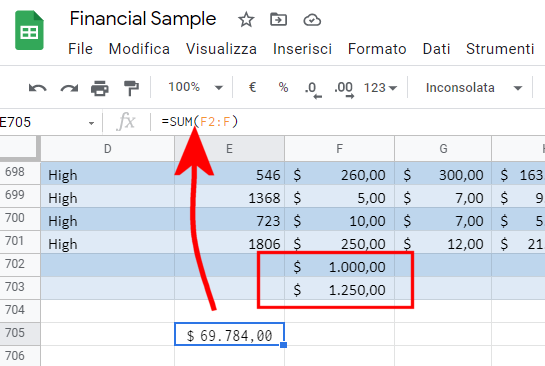The height and width of the screenshot is (366, 545).
Task: Select column E header
Action: (x=229, y=149)
